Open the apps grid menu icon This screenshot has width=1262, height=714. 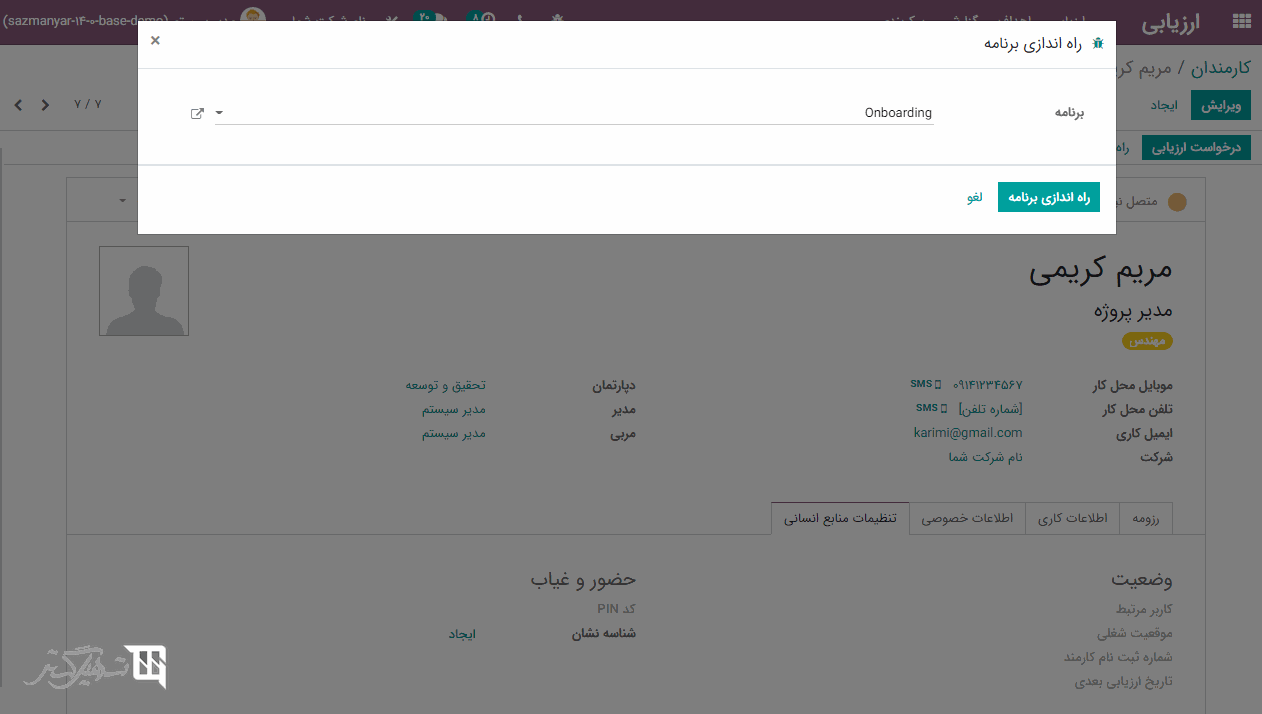1241,21
